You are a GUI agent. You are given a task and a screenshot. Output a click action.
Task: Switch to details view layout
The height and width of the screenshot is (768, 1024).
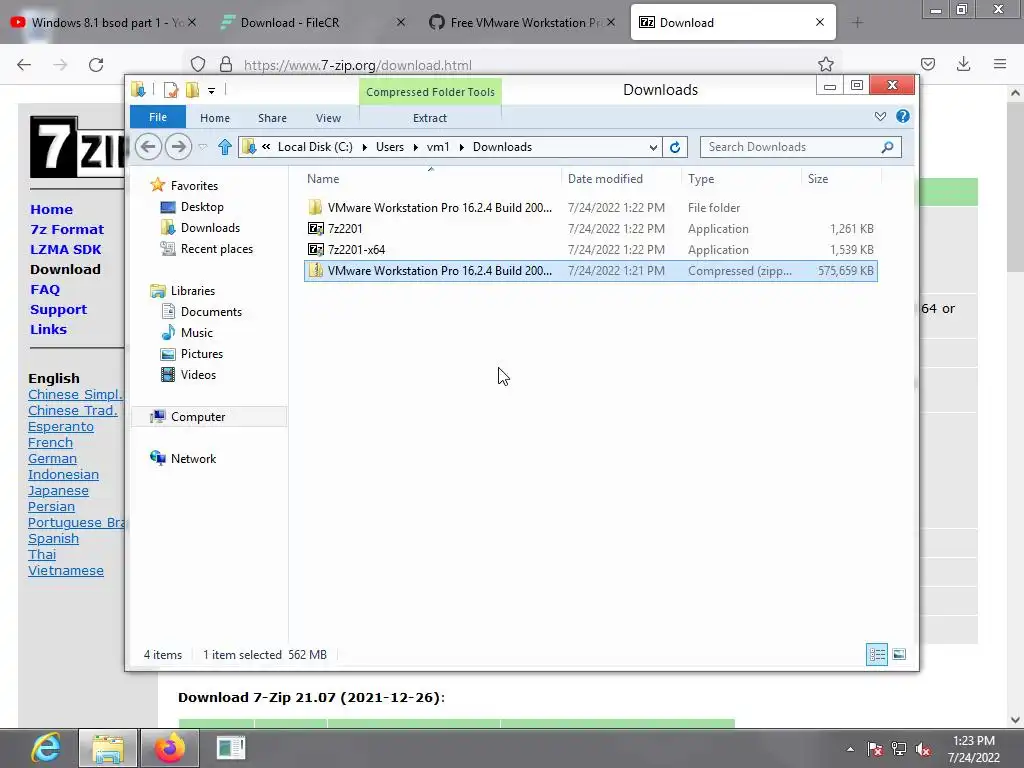pos(876,654)
